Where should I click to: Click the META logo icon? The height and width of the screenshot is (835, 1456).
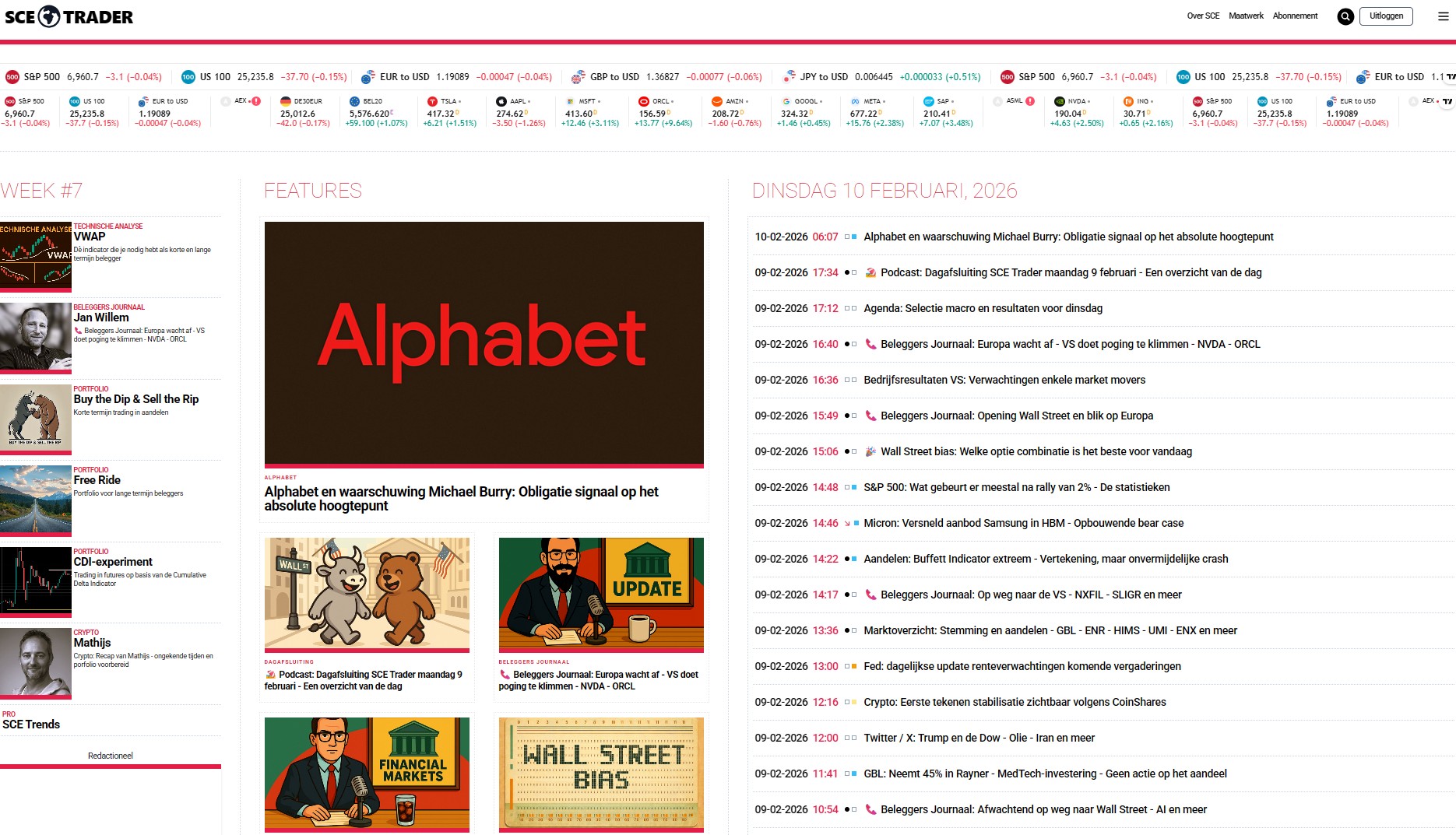pos(855,101)
